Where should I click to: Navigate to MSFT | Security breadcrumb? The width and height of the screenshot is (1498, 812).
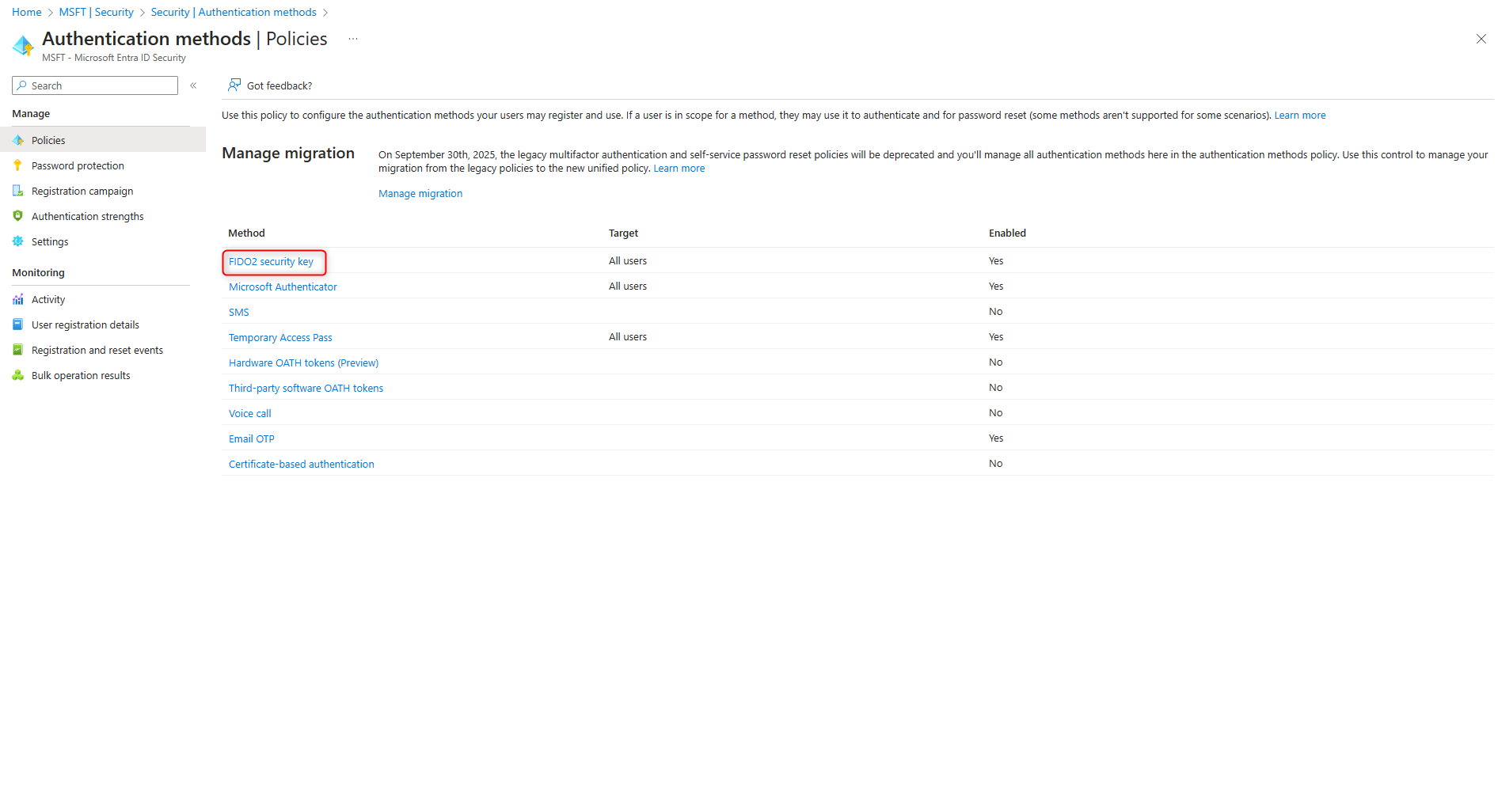click(96, 12)
